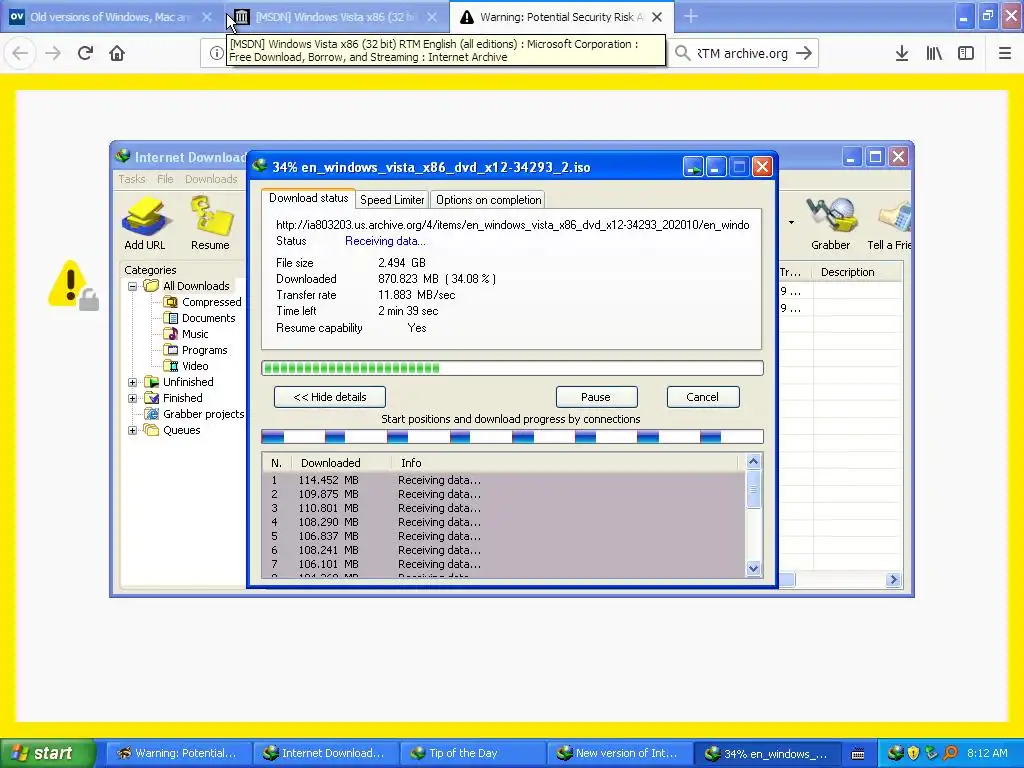1024x768 pixels.
Task: Open Firefox hamburger menu
Action: [1005, 54]
